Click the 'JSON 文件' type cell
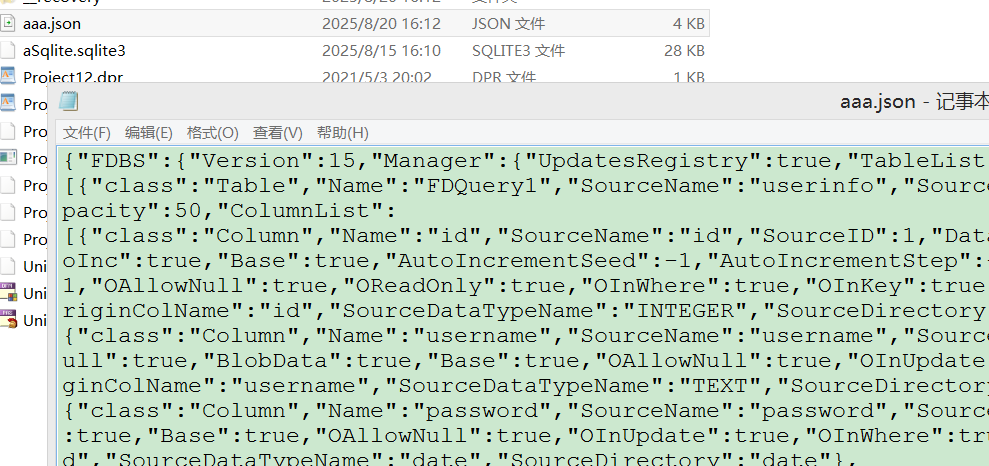 (508, 24)
